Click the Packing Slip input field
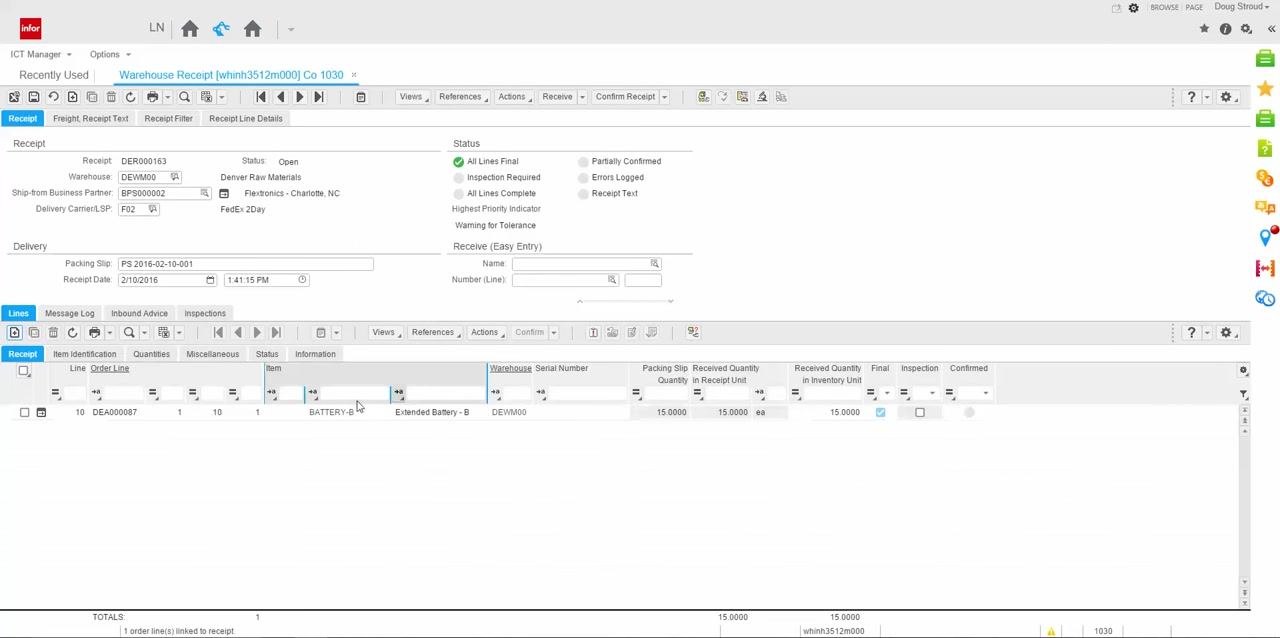 [246, 264]
